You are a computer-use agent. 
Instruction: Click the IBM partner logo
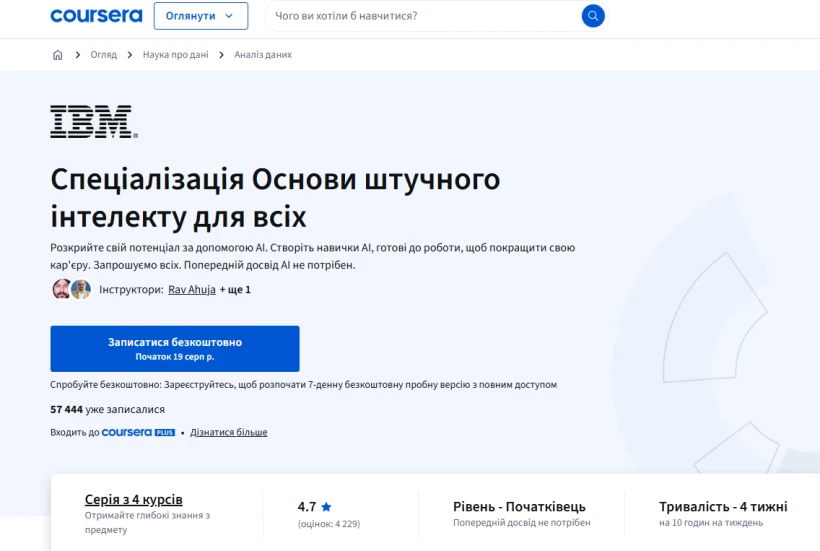(94, 121)
